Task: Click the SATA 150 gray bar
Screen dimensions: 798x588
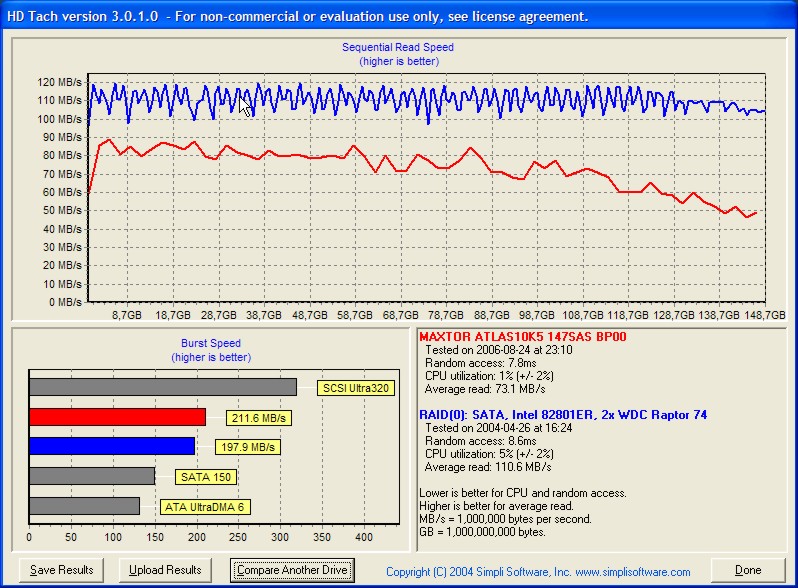Action: coord(92,476)
